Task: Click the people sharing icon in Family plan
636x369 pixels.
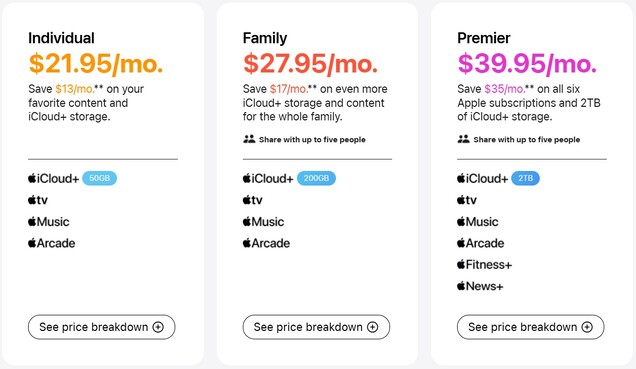Action: tap(249, 139)
